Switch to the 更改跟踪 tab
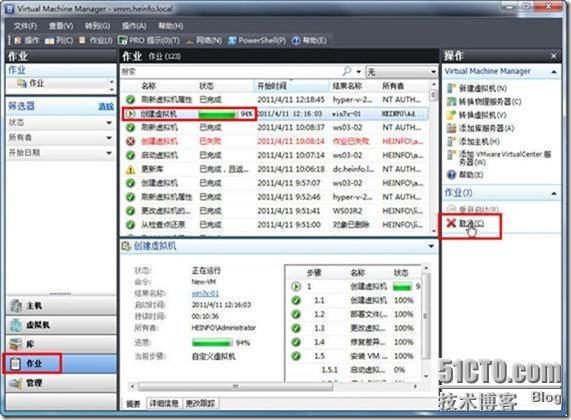Screen dimensions: 571x420 click(201, 403)
